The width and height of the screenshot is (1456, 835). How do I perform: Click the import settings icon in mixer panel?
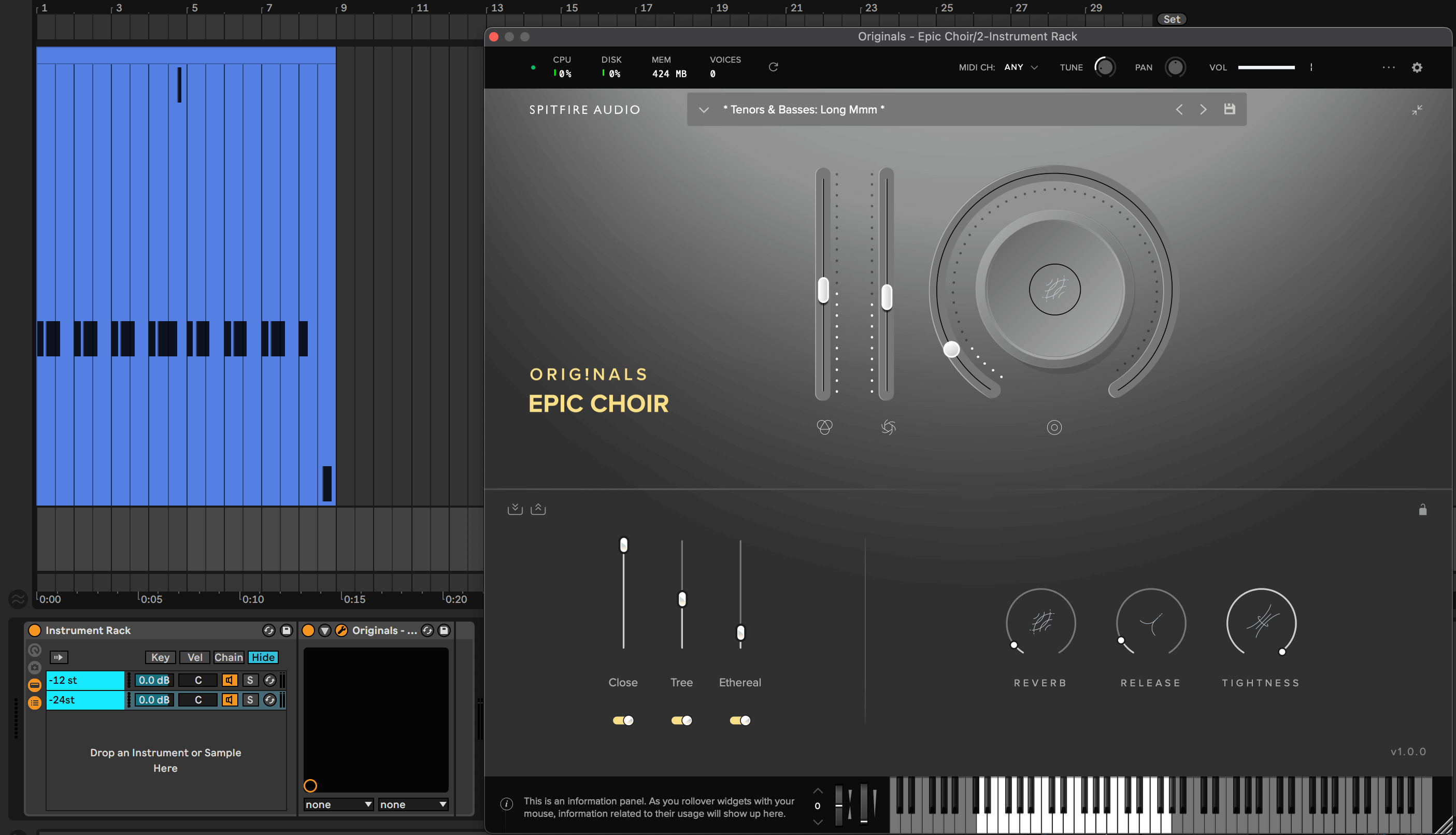pos(515,509)
